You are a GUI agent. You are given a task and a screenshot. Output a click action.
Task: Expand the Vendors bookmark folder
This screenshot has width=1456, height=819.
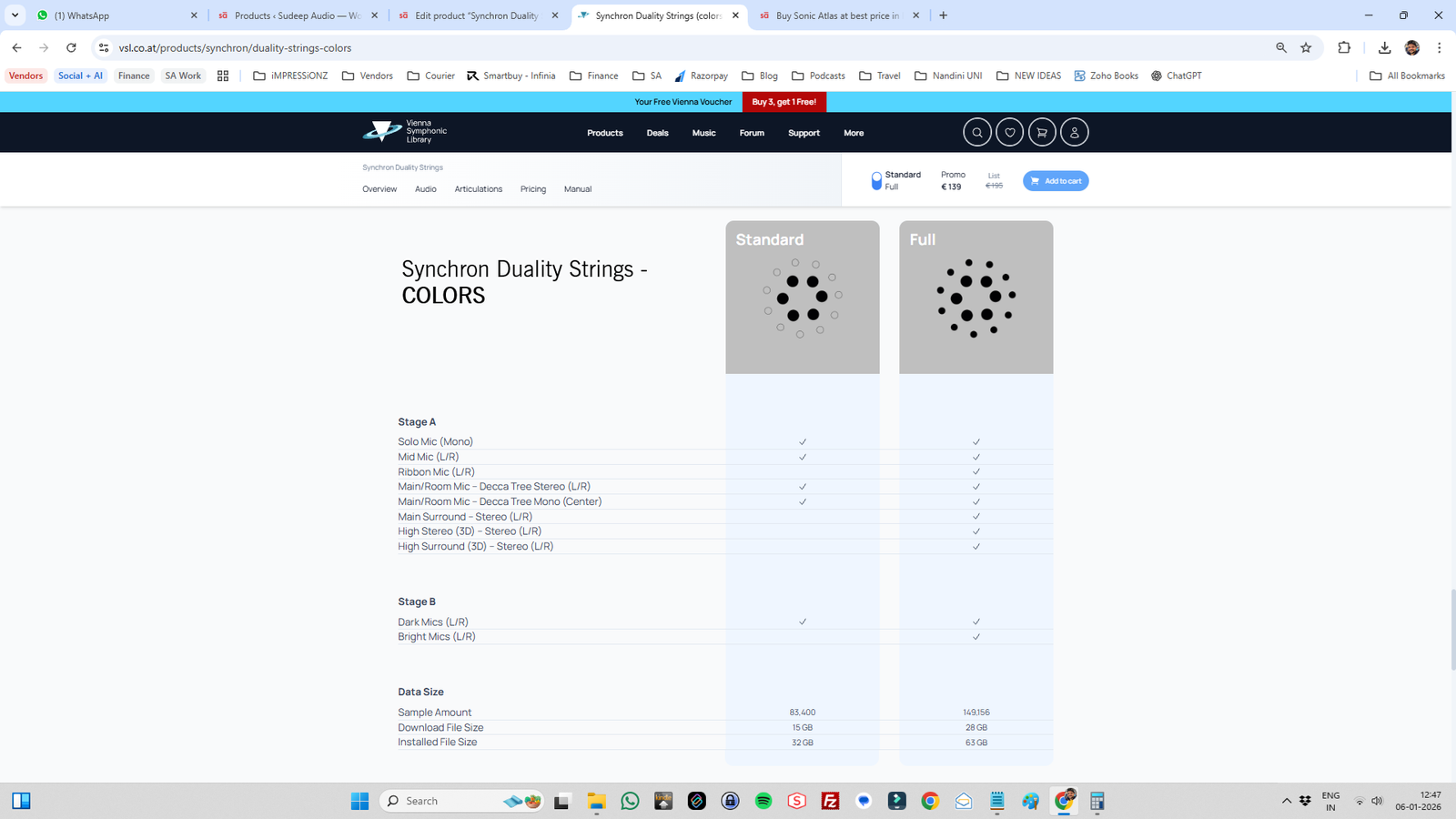(x=368, y=76)
